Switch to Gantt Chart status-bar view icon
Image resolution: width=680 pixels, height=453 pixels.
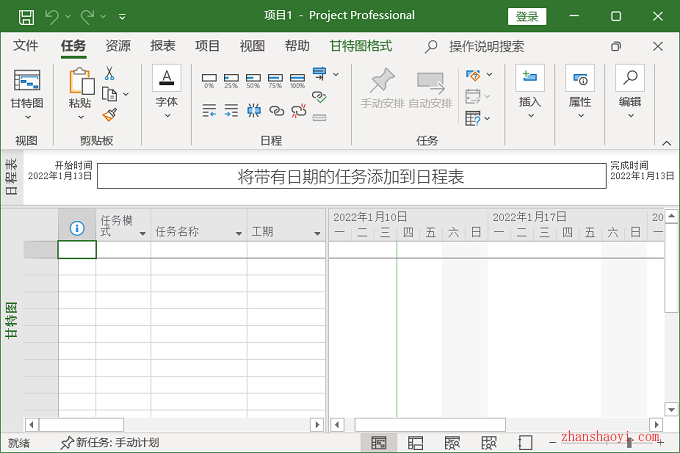(379, 443)
